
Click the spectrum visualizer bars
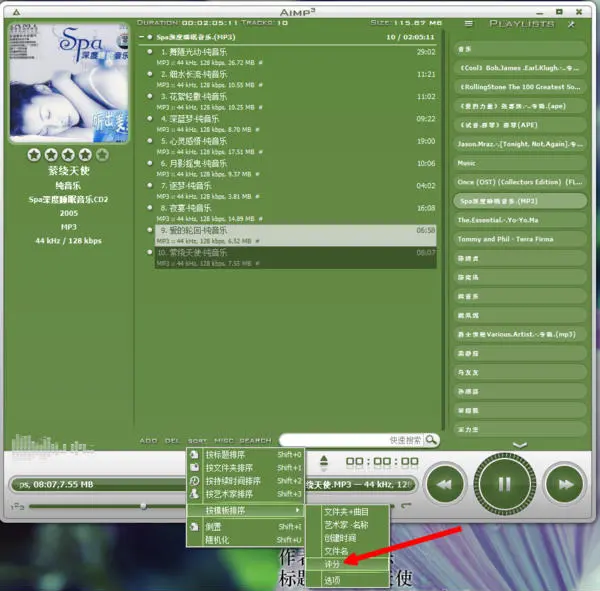(x=52, y=444)
